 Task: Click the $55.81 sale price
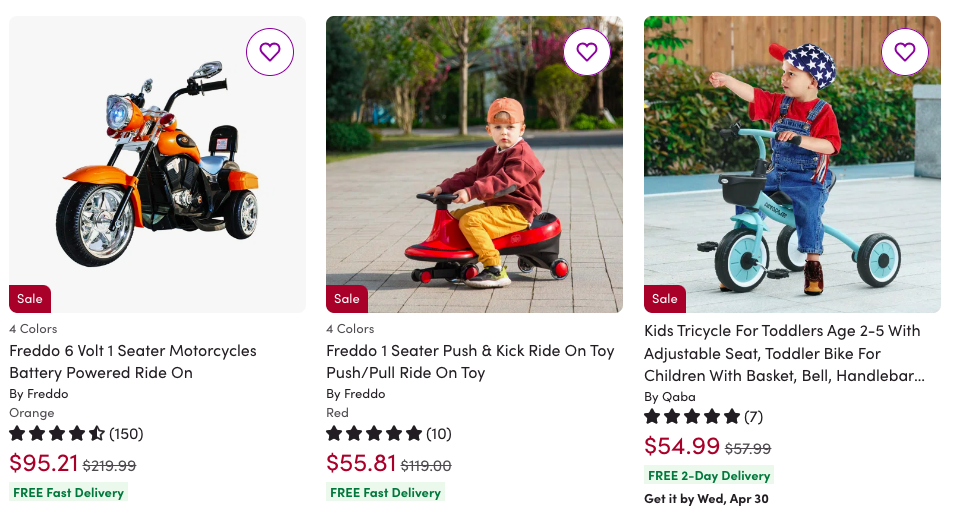360,463
